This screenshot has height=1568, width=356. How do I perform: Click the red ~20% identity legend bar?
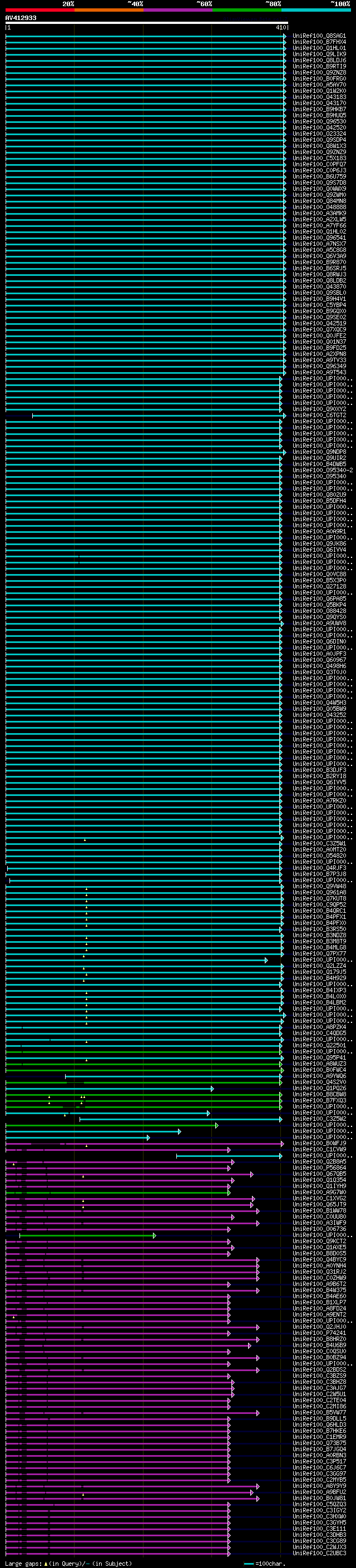[x=39, y=10]
